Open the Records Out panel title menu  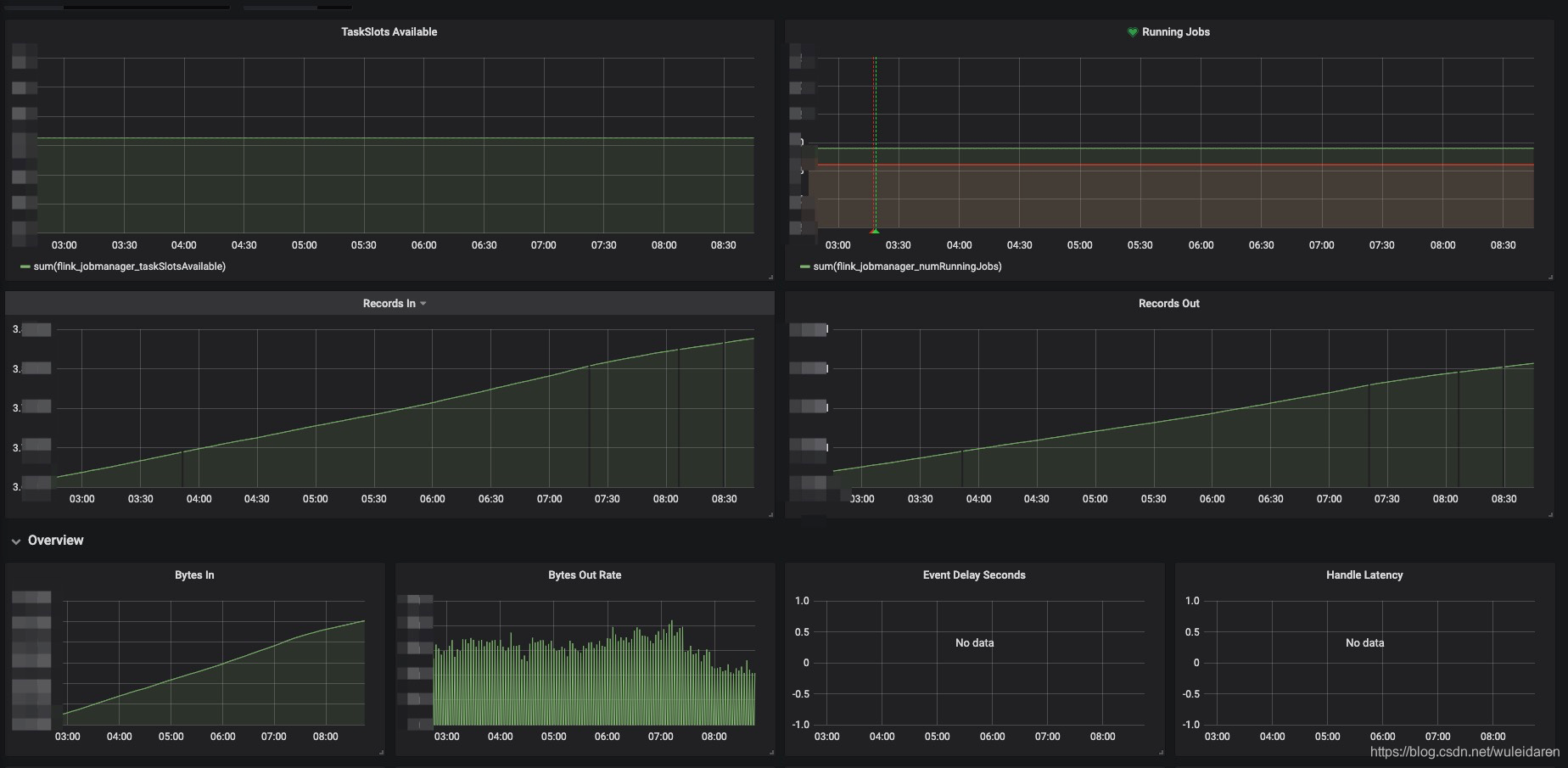[x=1169, y=304]
